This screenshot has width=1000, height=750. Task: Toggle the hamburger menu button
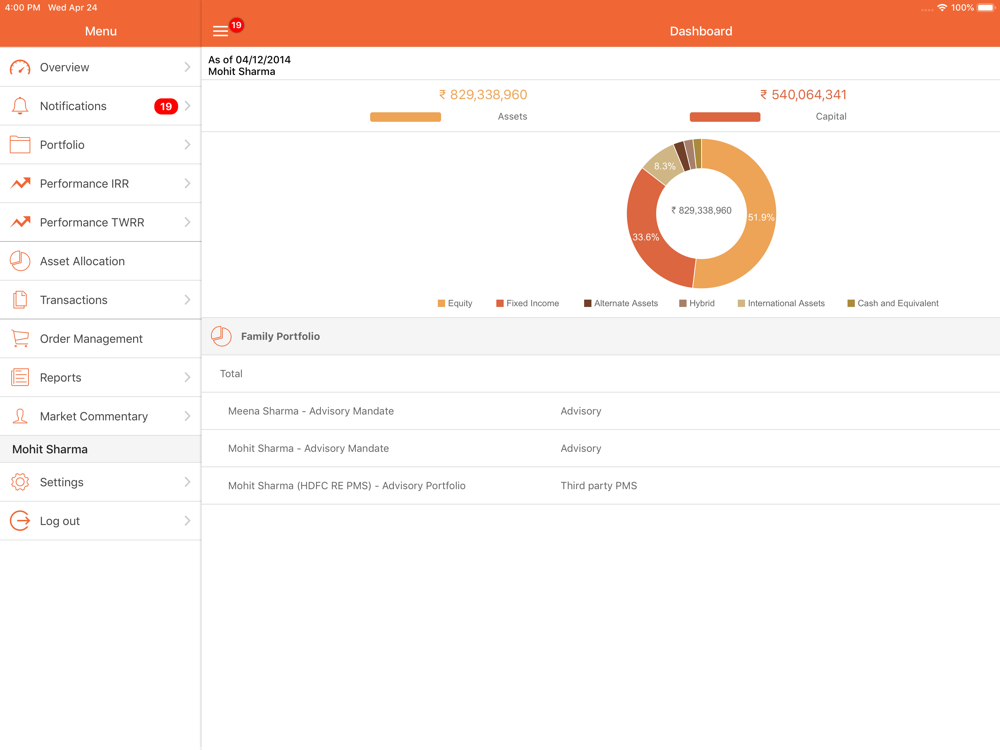tap(221, 31)
